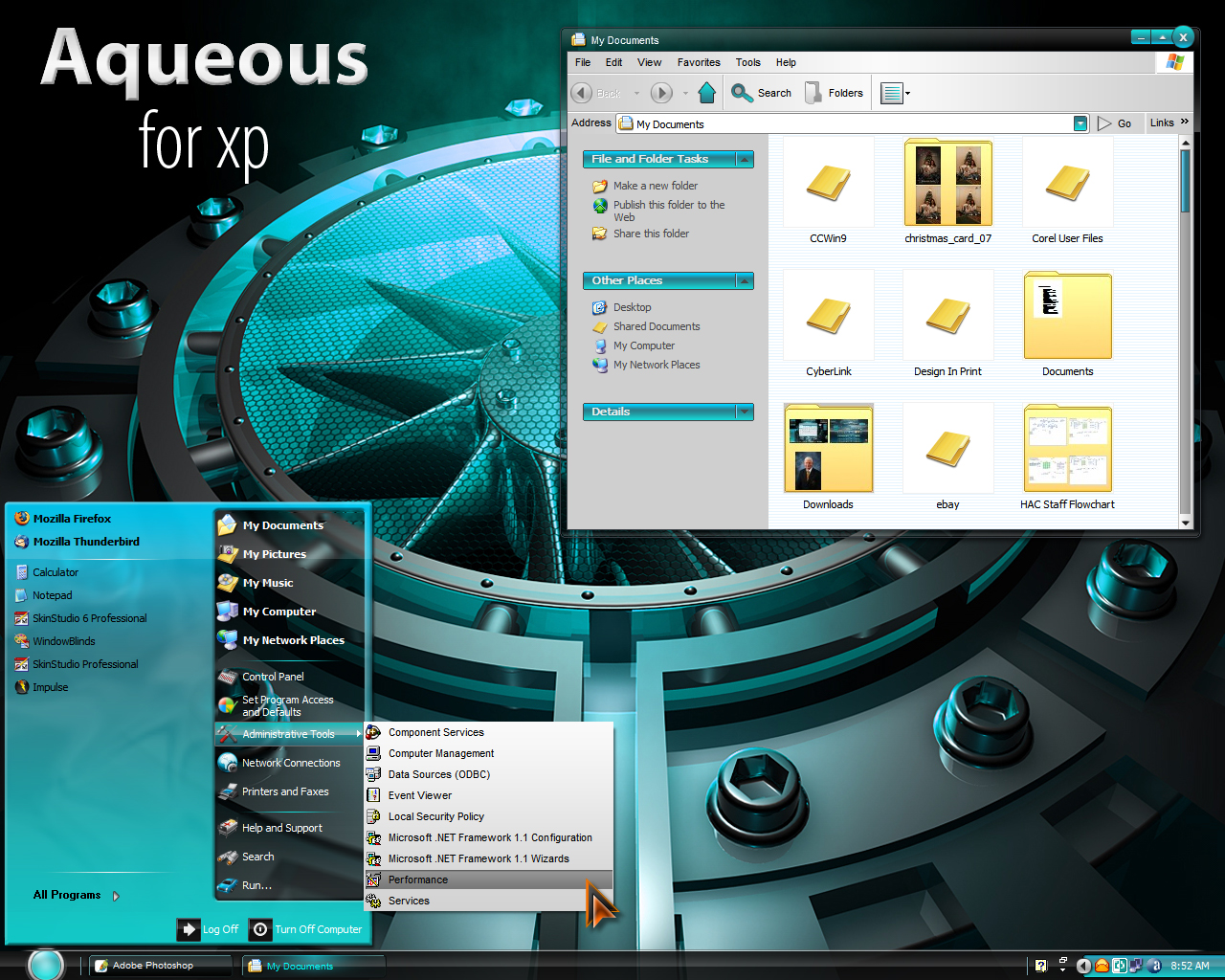The width and height of the screenshot is (1225, 980).
Task: Open the Help menu in Explorer
Action: click(786, 62)
